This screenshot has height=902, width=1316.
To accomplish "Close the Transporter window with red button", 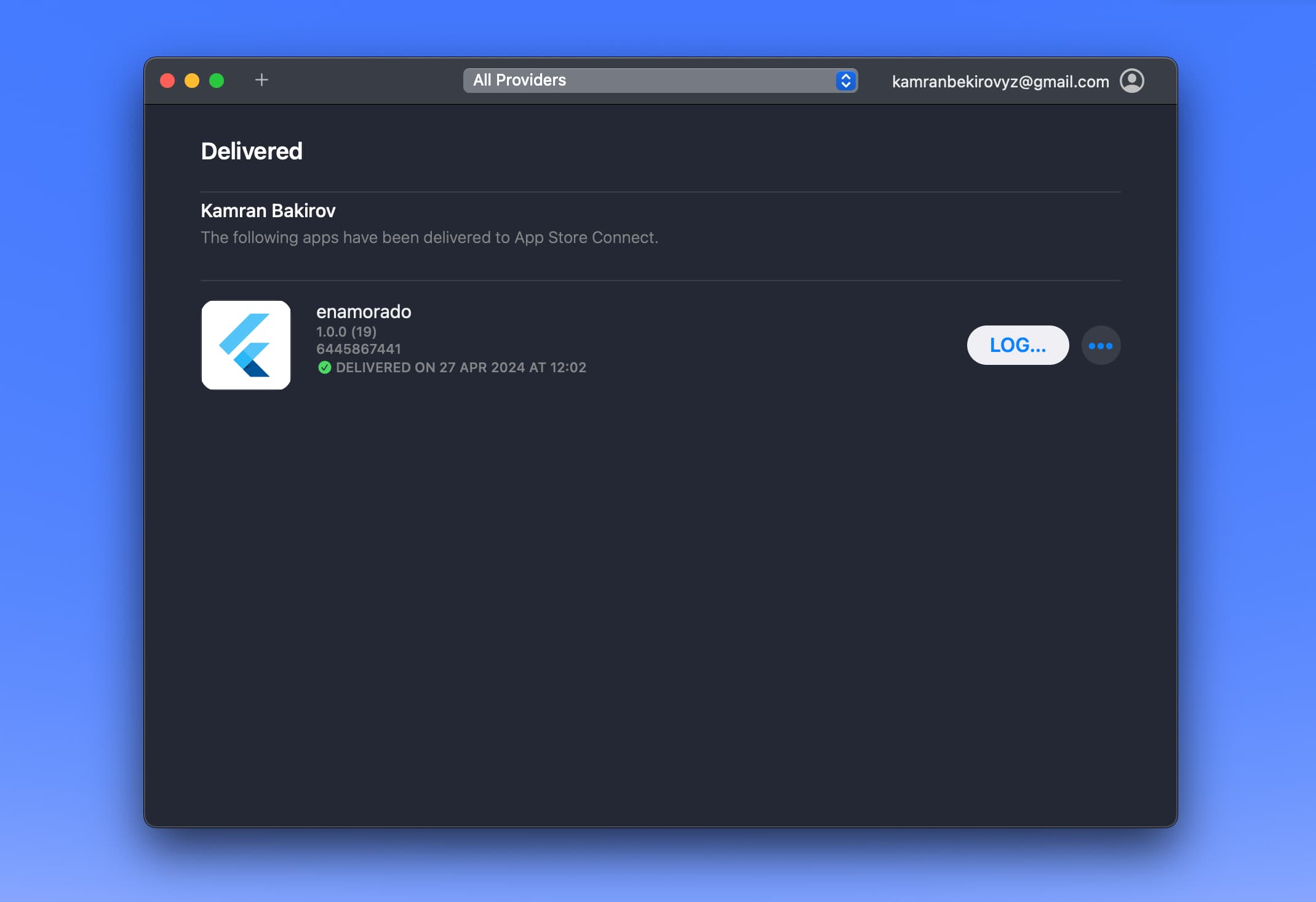I will click(167, 81).
